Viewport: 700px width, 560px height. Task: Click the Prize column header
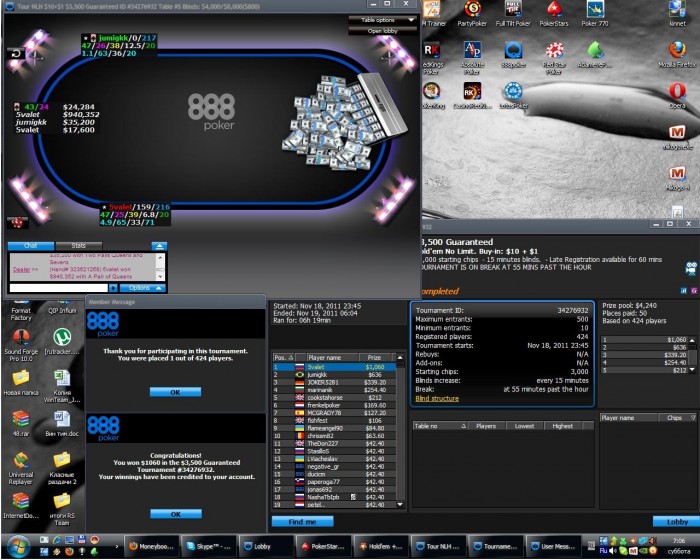(x=375, y=358)
